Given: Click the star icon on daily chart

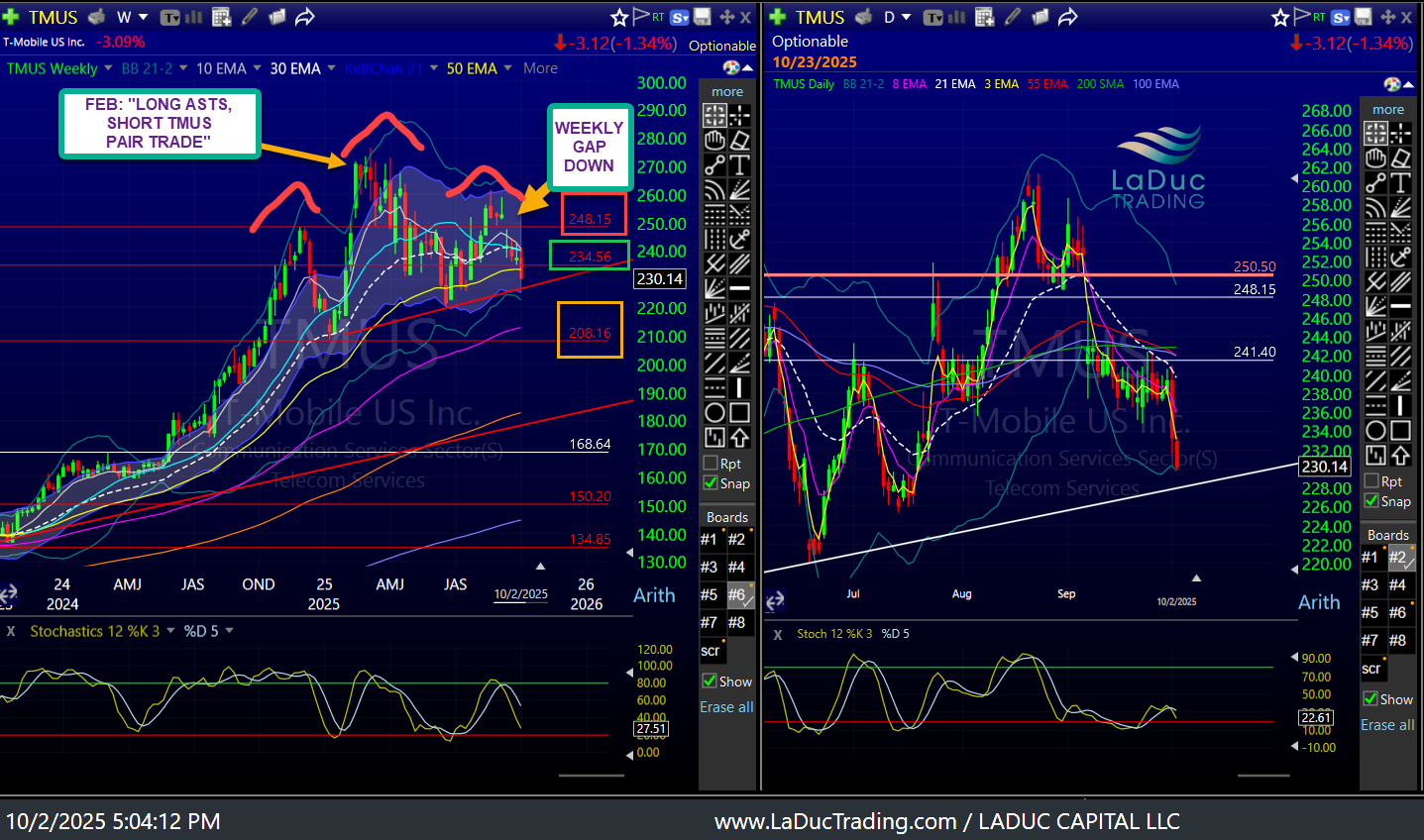Looking at the screenshot, I should pos(1280,17).
